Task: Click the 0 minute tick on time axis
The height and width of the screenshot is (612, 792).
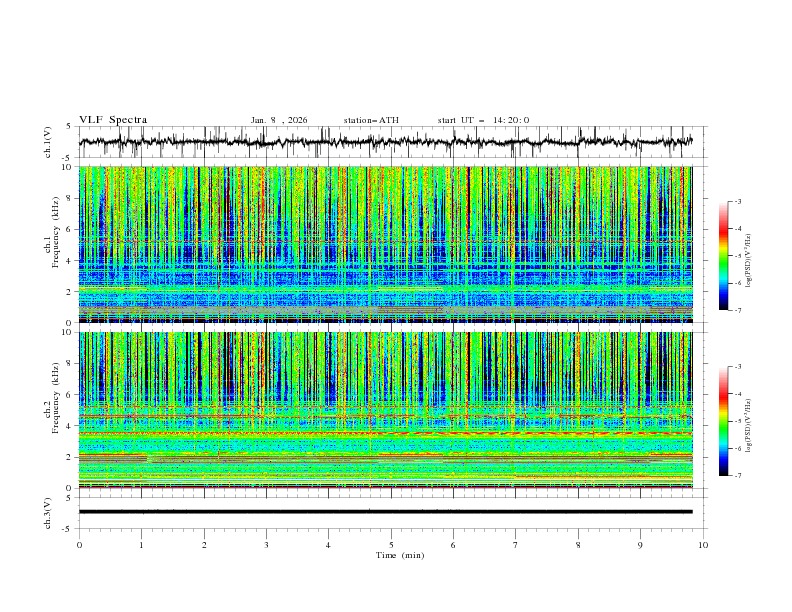Action: 80,545
